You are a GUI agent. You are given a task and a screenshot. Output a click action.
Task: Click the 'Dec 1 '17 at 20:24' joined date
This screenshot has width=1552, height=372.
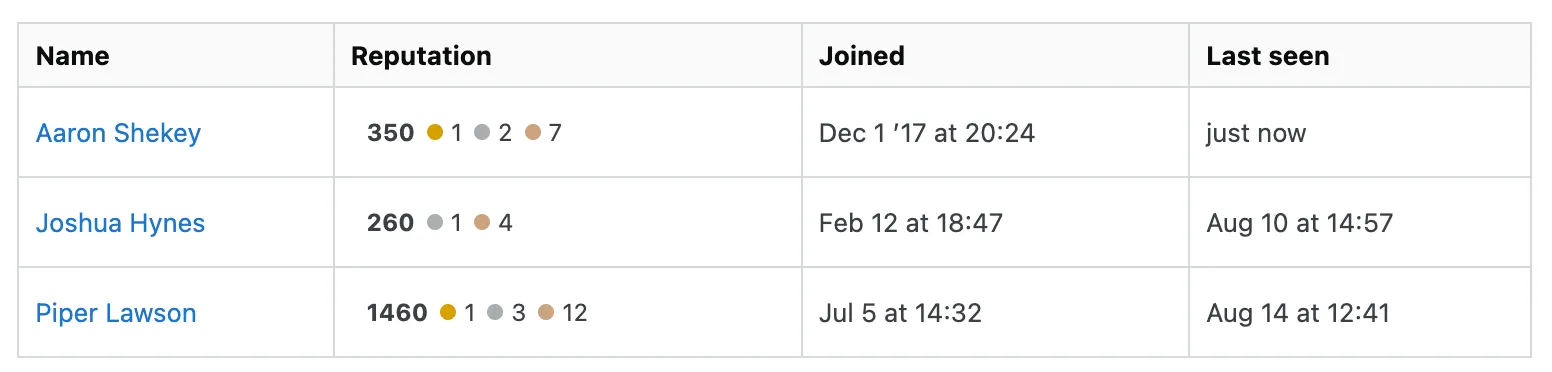tap(927, 133)
